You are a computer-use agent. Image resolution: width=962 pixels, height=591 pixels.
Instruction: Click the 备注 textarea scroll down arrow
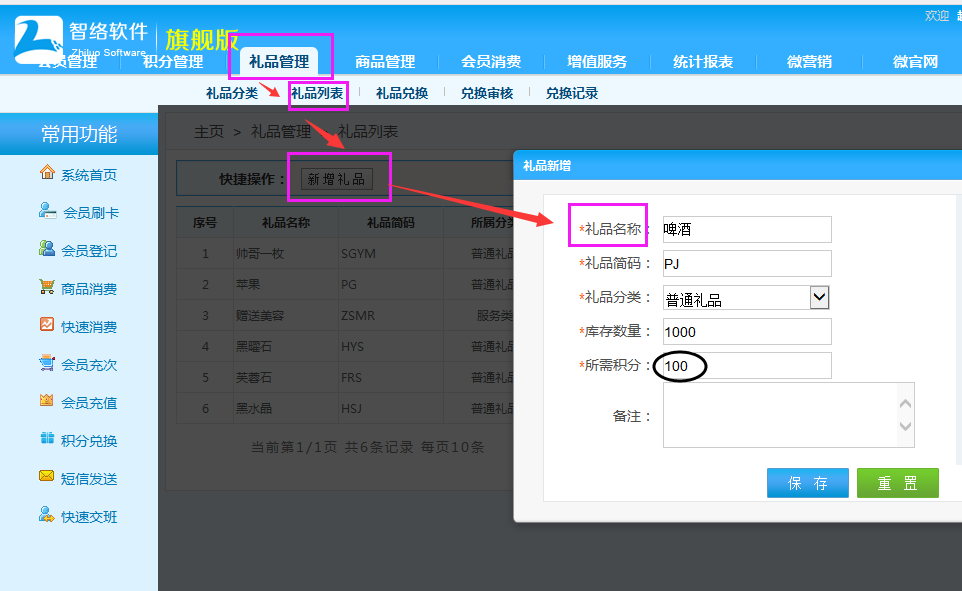pyautogui.click(x=905, y=428)
